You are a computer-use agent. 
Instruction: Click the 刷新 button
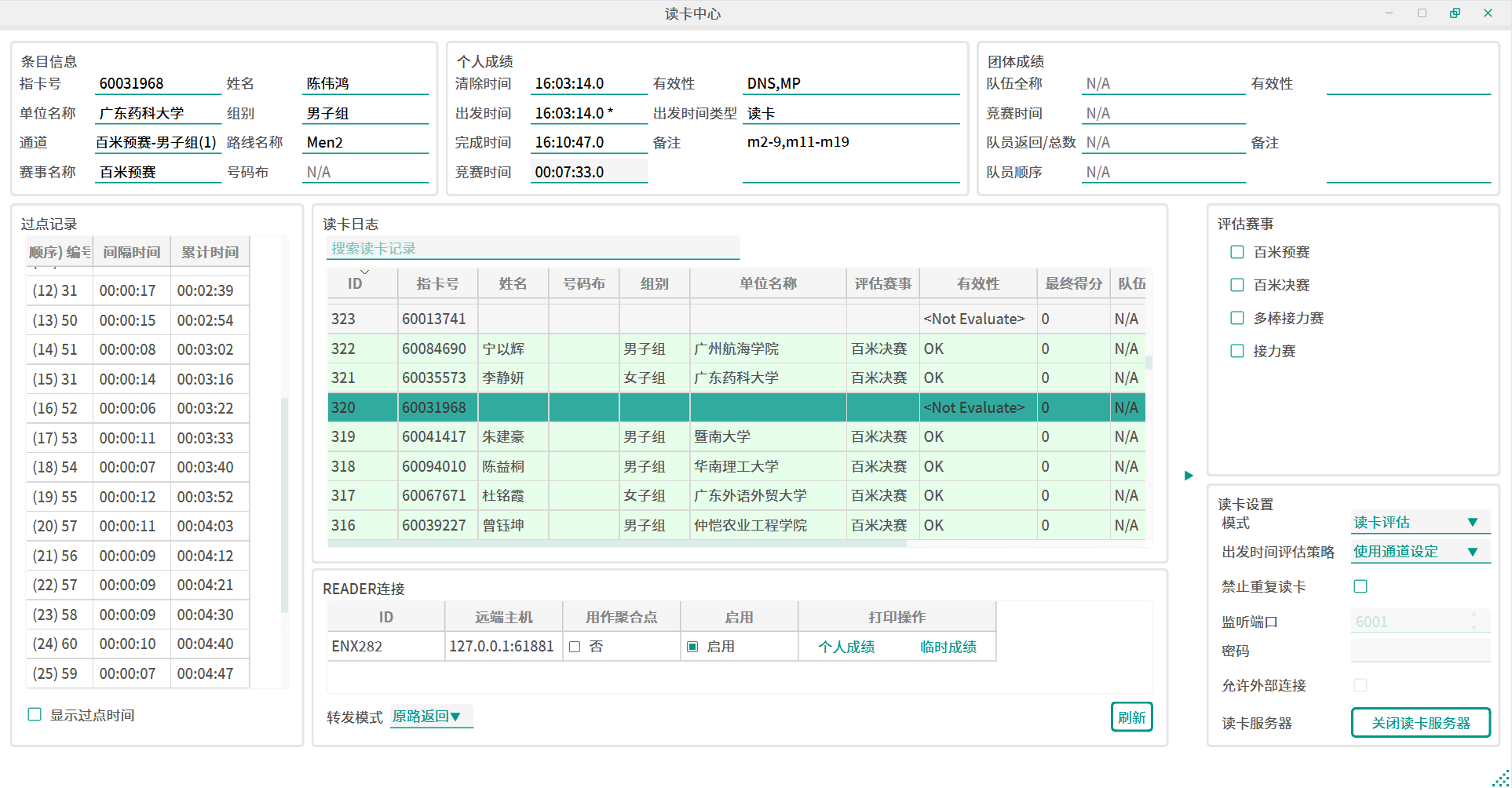(x=1131, y=717)
